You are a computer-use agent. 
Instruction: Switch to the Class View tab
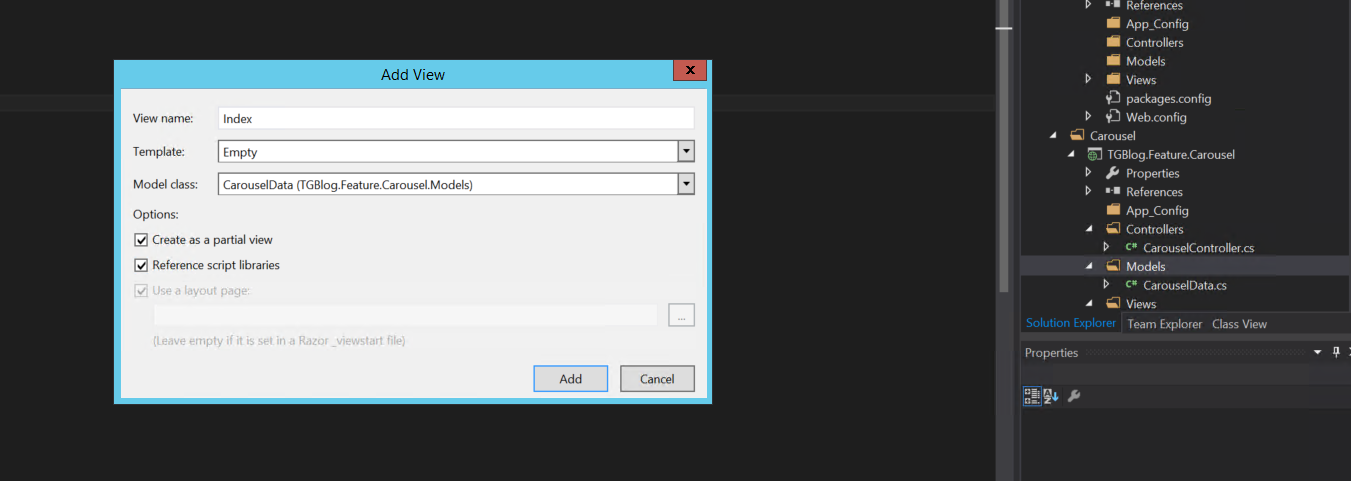pos(1239,324)
